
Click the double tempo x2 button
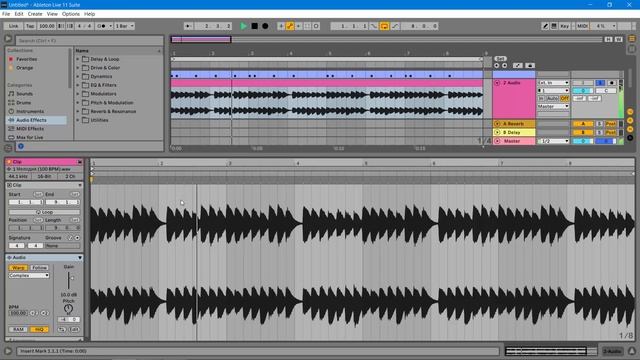[44, 313]
